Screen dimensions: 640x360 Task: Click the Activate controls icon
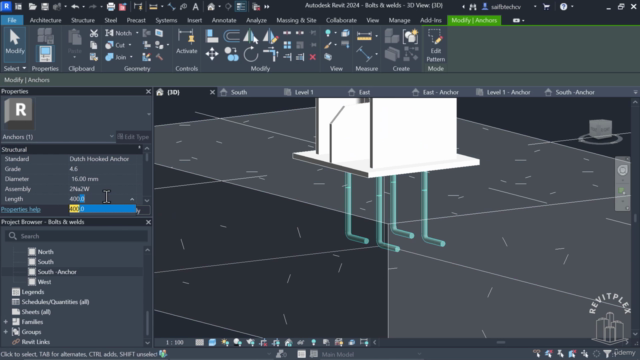point(187,42)
